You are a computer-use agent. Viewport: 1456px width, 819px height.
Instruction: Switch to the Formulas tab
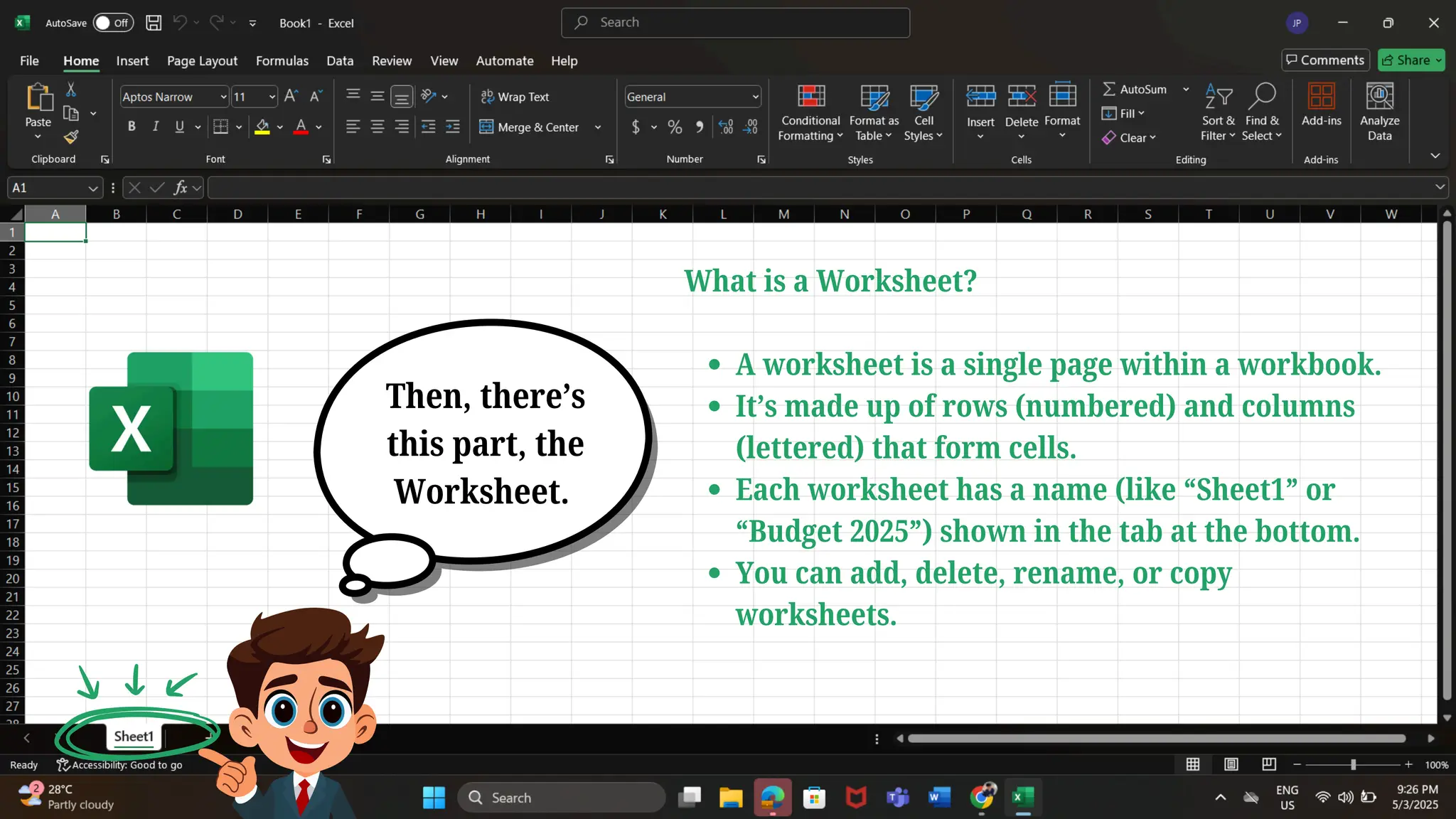(282, 60)
